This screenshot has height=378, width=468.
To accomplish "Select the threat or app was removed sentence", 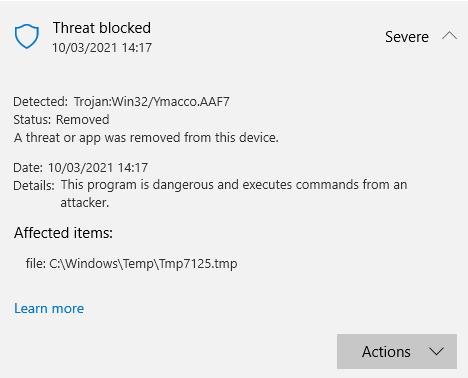I will (x=146, y=138).
